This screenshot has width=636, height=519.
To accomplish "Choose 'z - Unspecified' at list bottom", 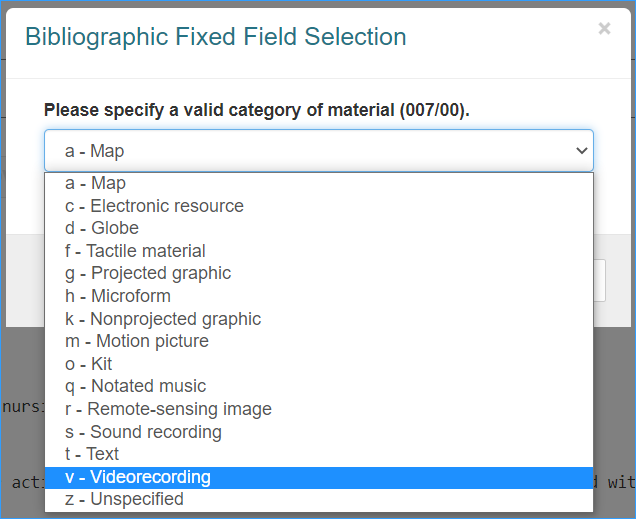I will (319, 500).
